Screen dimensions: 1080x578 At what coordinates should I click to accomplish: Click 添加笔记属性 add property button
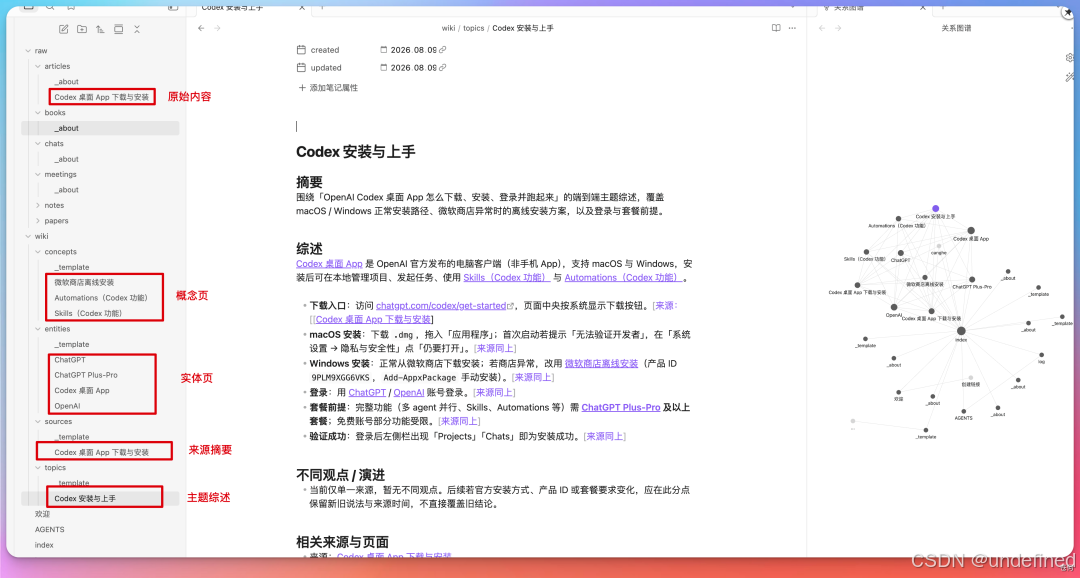(328, 87)
